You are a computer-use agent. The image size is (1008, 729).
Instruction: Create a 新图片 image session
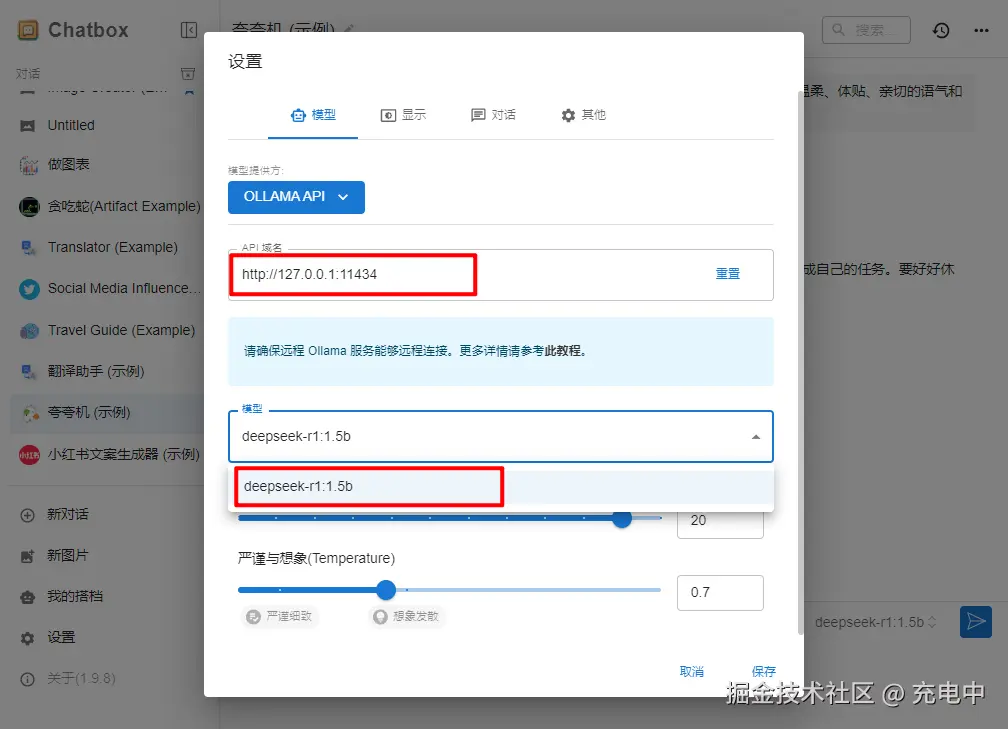[106, 555]
